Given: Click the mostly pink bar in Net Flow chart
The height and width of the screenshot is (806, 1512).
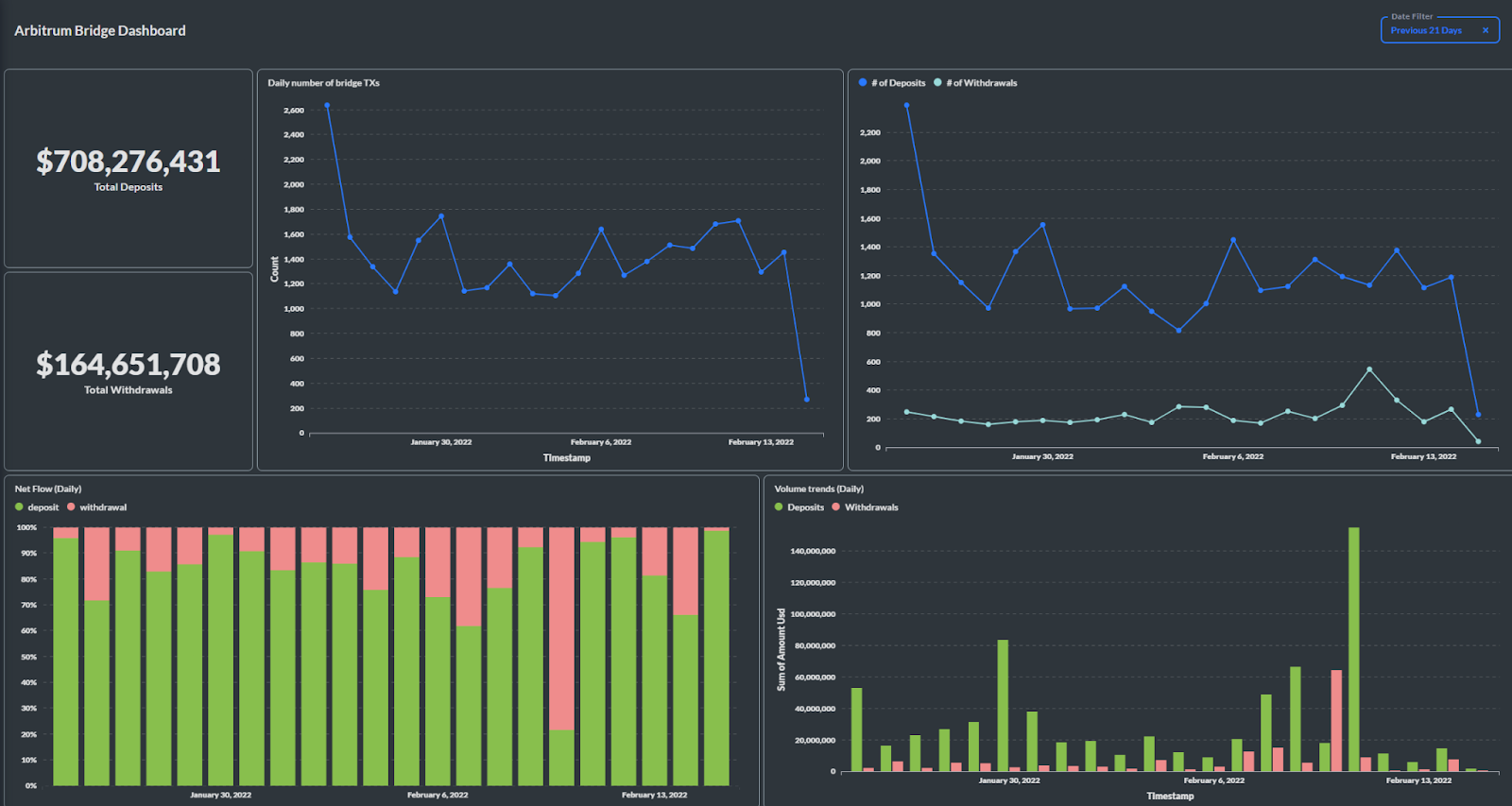Looking at the screenshot, I should 561,657.
